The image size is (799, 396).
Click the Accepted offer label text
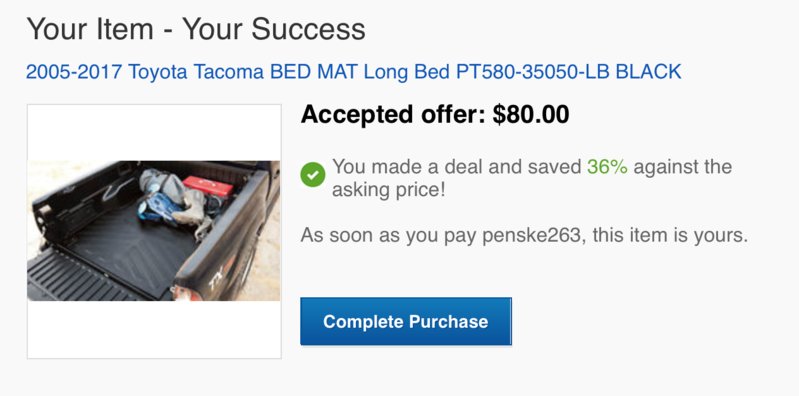[393, 114]
